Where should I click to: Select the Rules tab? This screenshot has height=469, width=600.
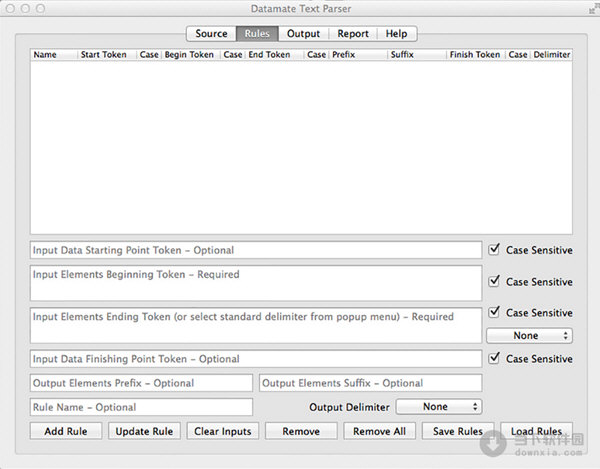click(257, 34)
